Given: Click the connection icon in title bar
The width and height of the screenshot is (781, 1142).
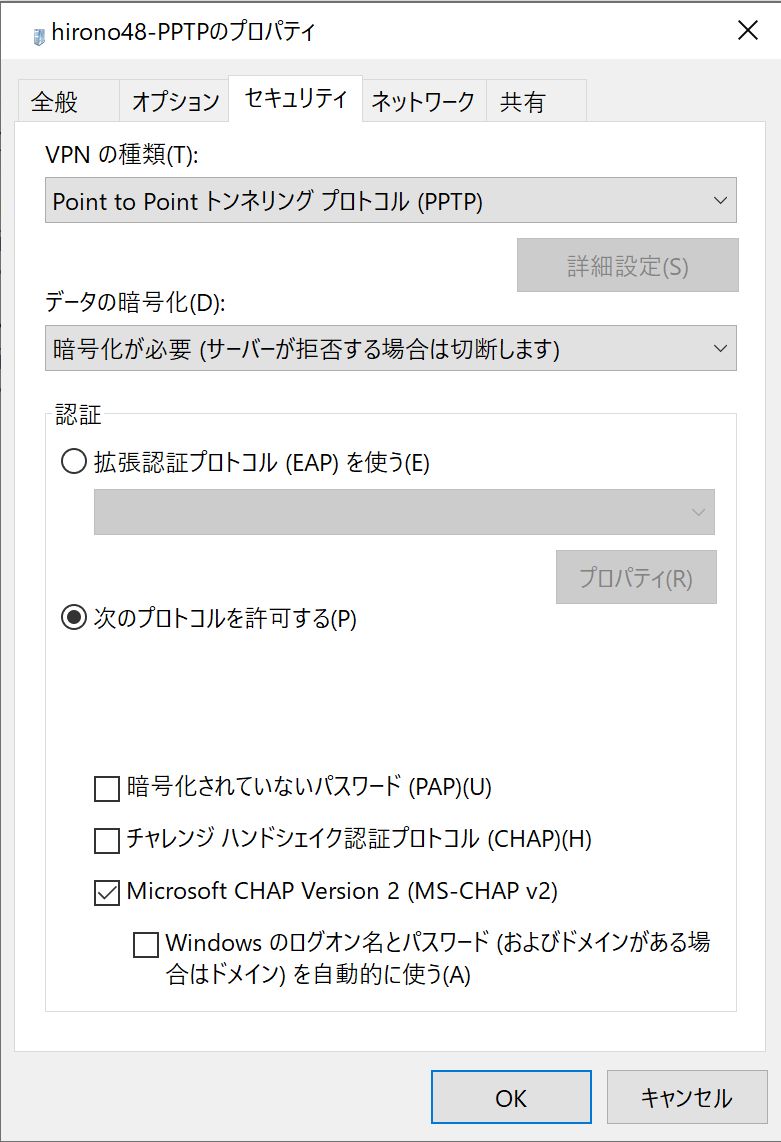Looking at the screenshot, I should pyautogui.click(x=39, y=35).
